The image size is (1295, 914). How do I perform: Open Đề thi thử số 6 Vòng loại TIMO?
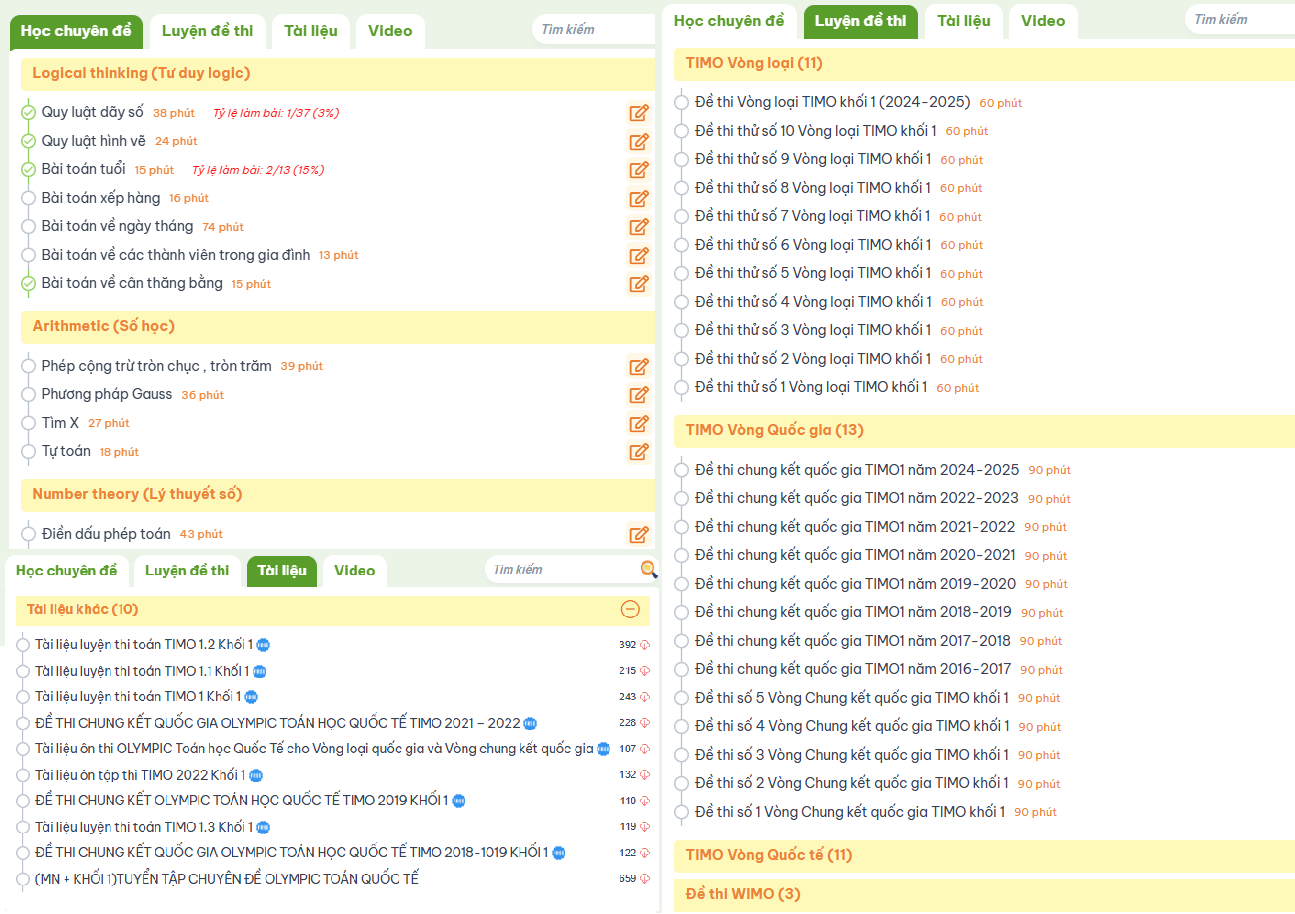tap(813, 245)
